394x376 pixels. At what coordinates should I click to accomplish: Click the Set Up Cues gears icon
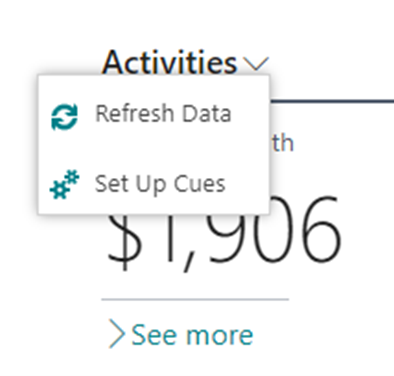[x=64, y=185]
